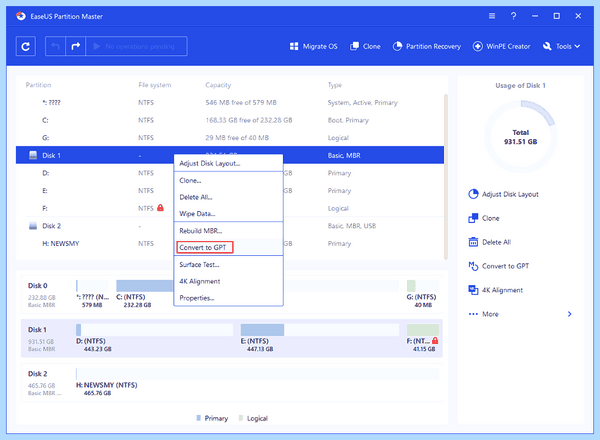Select the *: ???? partition row
The height and width of the screenshot is (440, 600).
230,103
